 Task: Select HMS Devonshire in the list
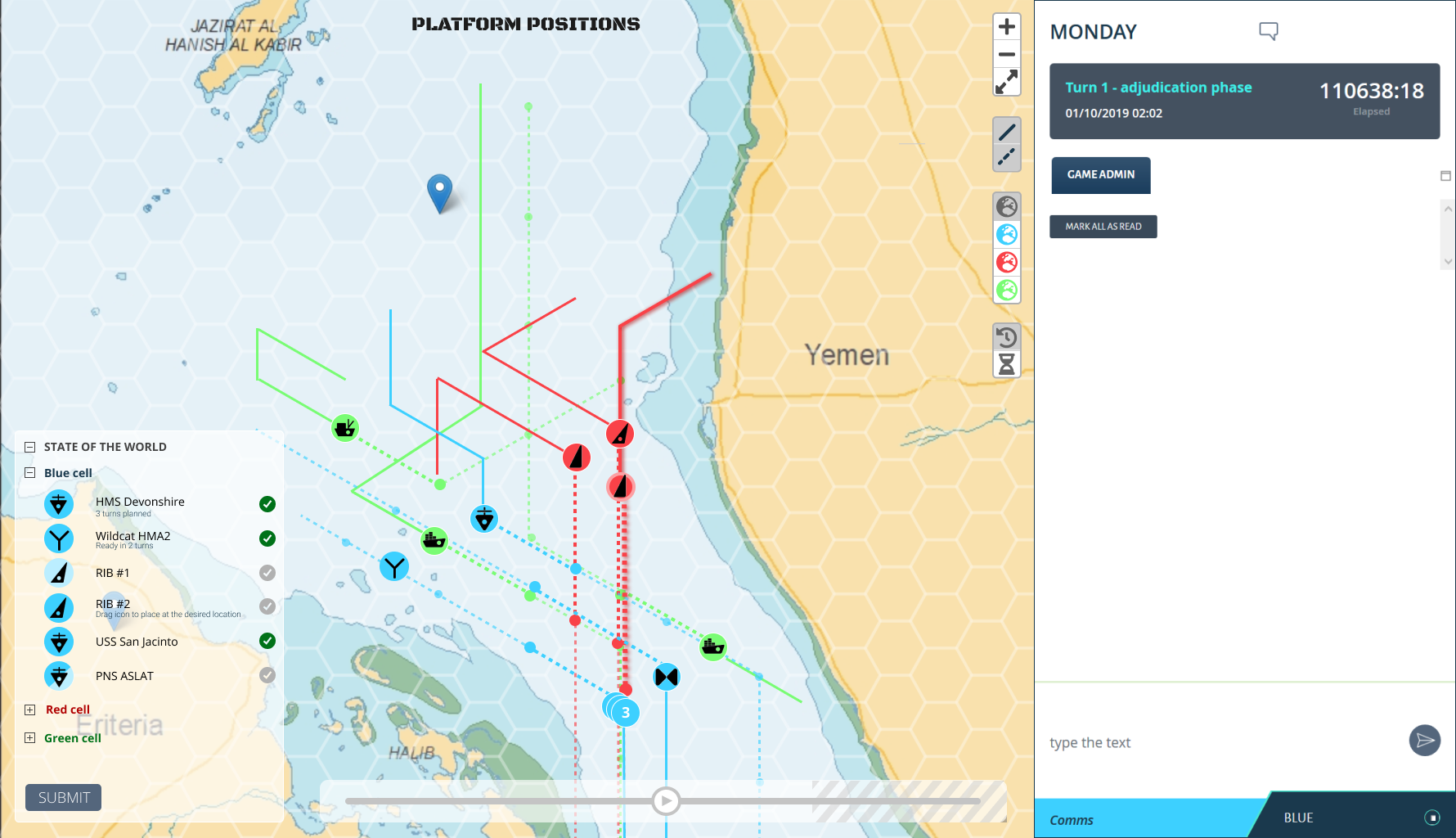tap(140, 502)
